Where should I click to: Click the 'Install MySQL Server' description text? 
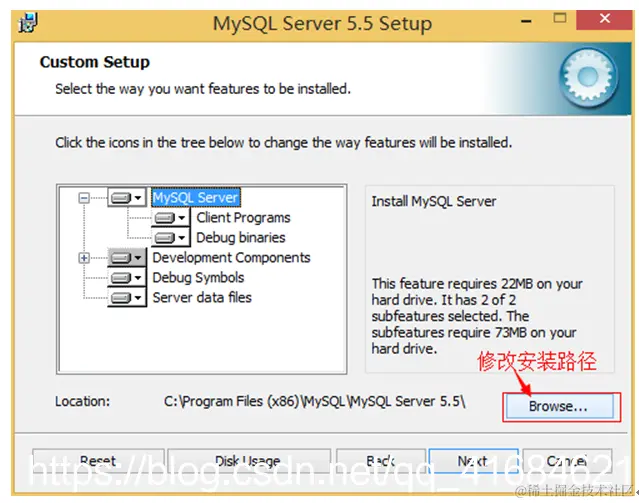434,201
